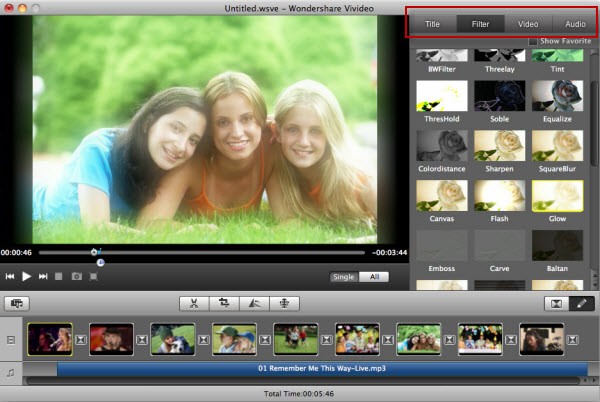Pick the Sharpen filter

pyautogui.click(x=499, y=145)
